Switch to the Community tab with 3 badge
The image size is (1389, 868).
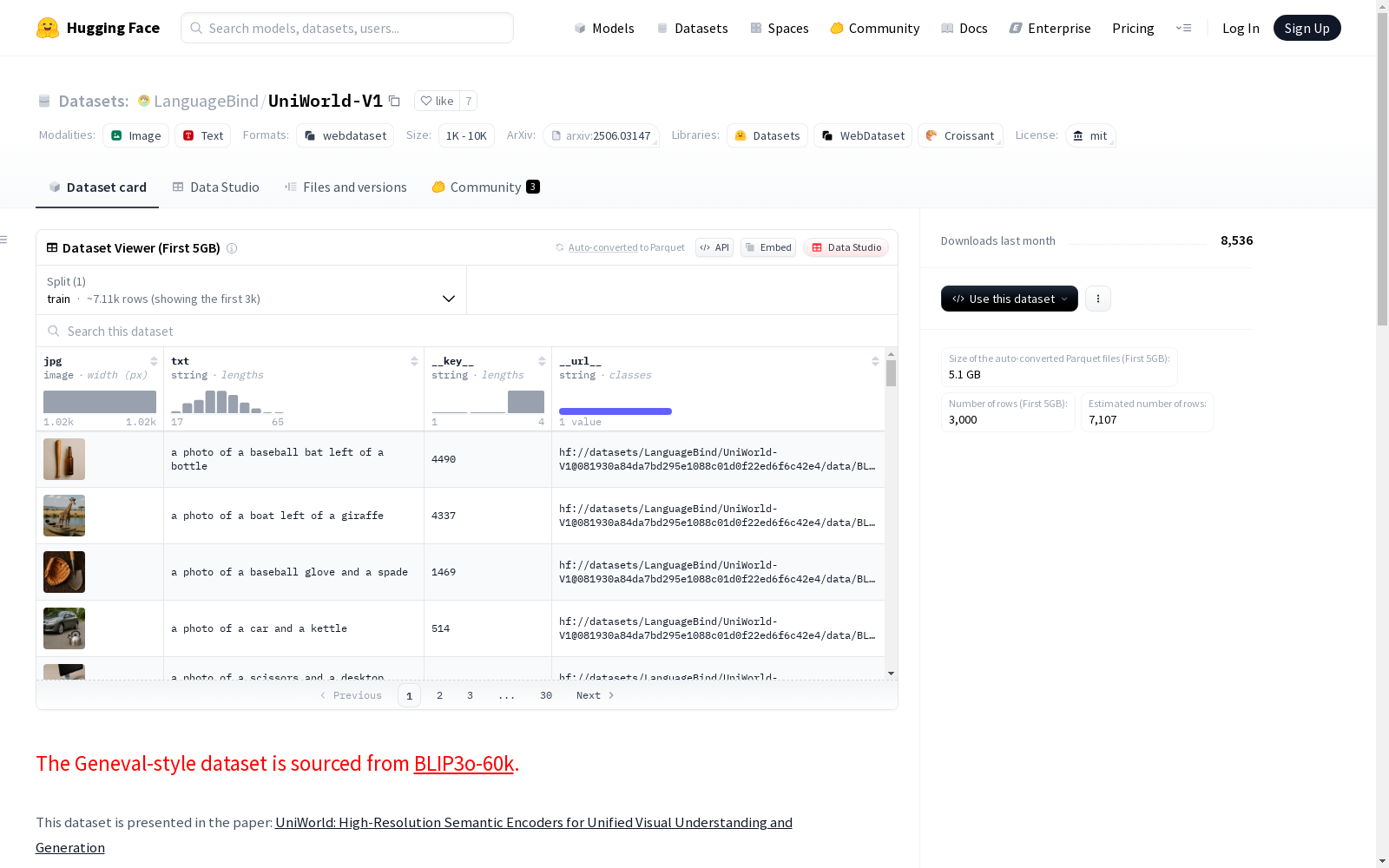pos(486,187)
